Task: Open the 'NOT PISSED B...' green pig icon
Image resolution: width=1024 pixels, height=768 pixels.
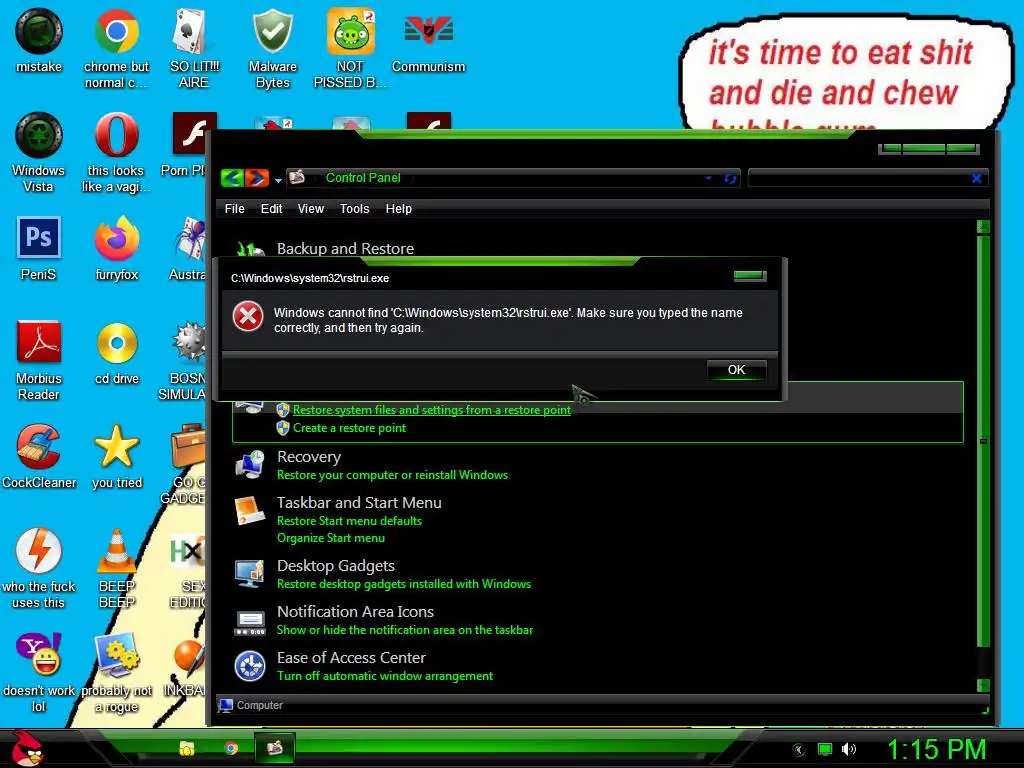Action: point(350,48)
